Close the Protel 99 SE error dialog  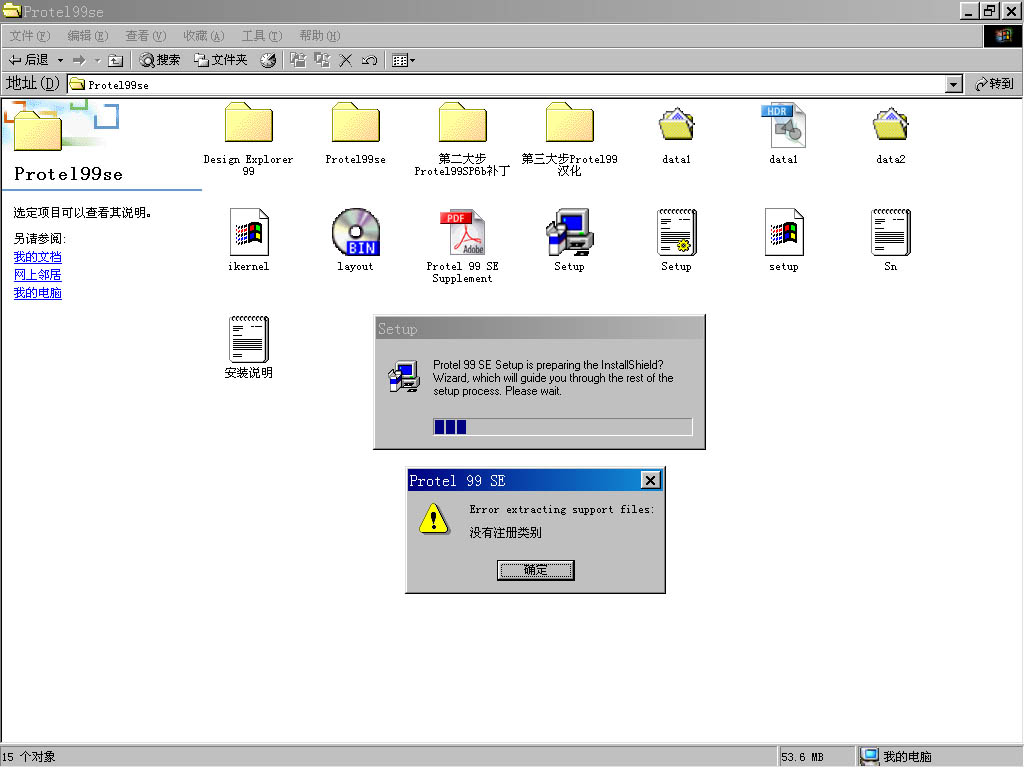pos(650,481)
